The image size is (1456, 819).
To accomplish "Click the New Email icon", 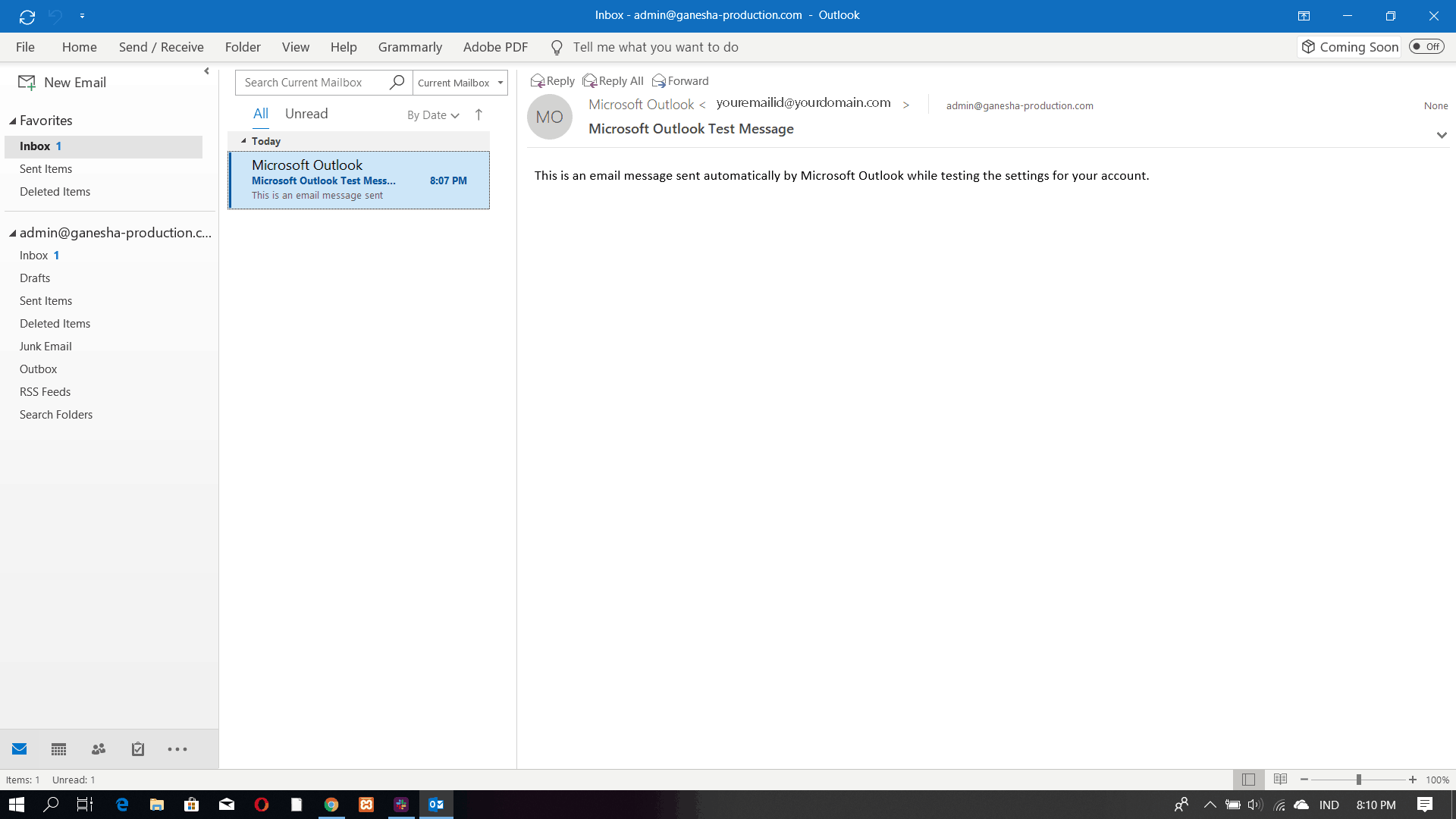I will tap(26, 82).
